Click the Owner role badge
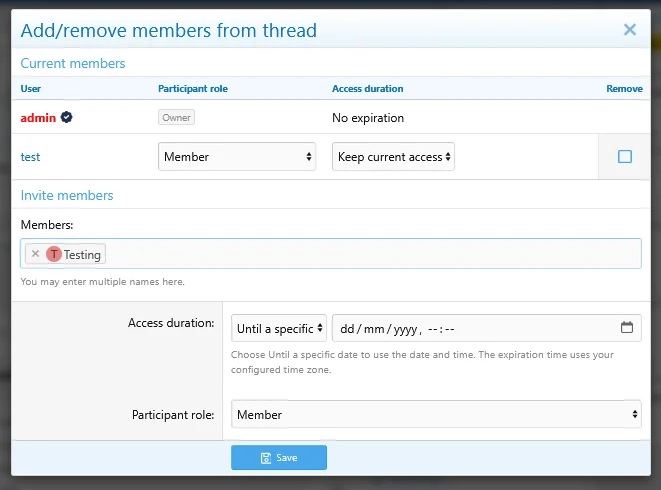This screenshot has height=490, width=661. click(x=177, y=117)
